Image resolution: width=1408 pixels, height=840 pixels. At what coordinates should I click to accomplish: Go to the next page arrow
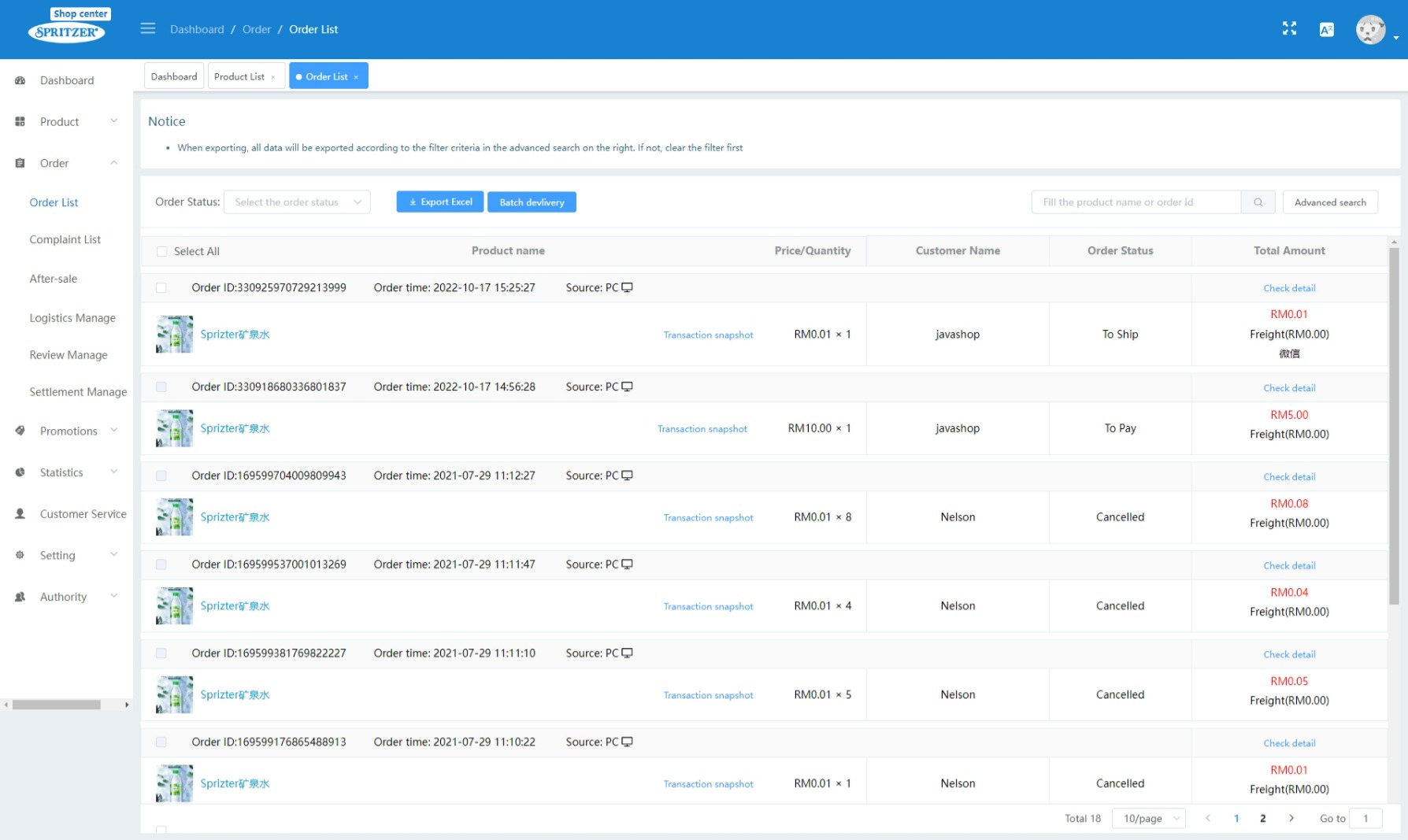click(1291, 818)
